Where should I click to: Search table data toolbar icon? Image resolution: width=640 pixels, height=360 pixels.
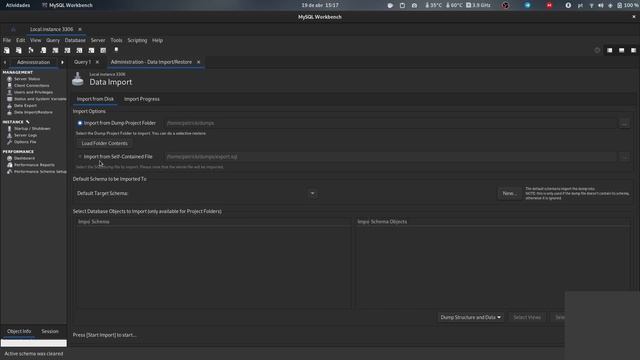coord(103,50)
